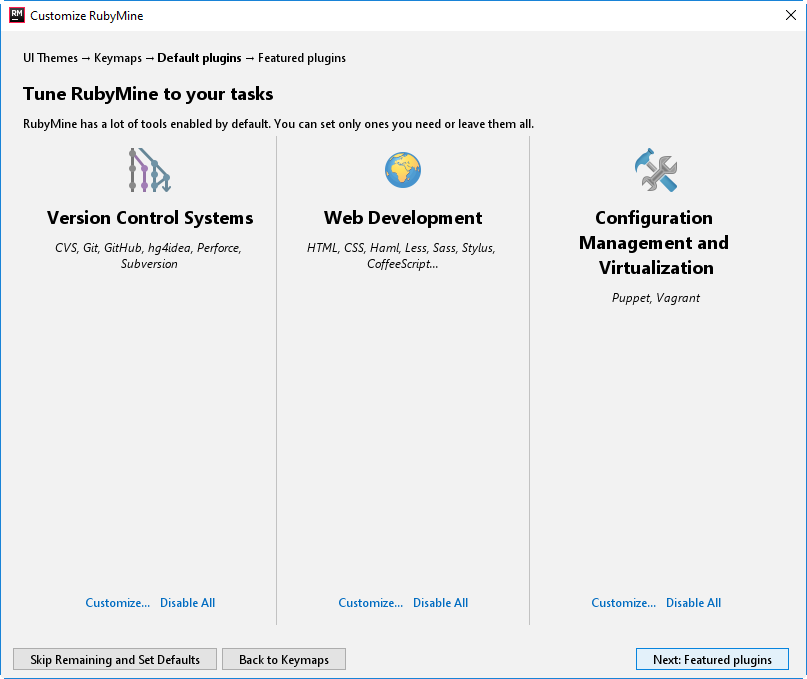Select Featured plugins breadcrumb step
The image size is (807, 679).
(x=302, y=58)
